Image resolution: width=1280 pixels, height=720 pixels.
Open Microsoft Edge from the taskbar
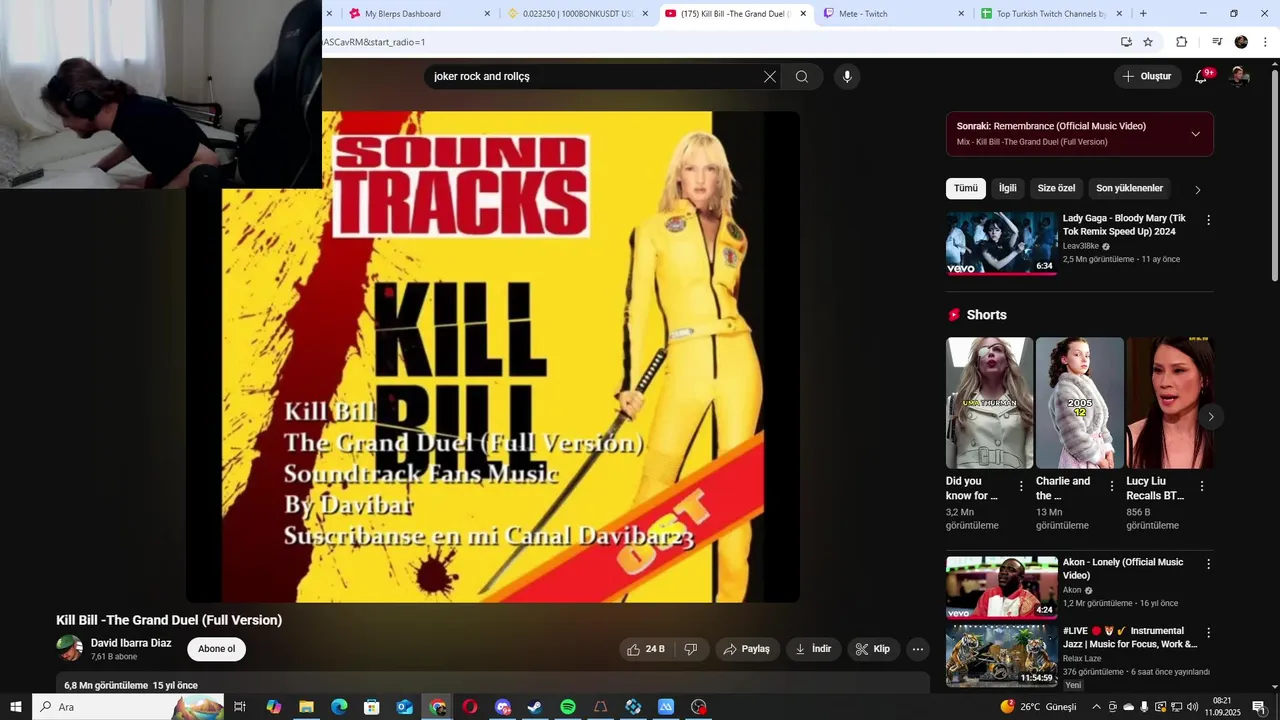(x=339, y=707)
